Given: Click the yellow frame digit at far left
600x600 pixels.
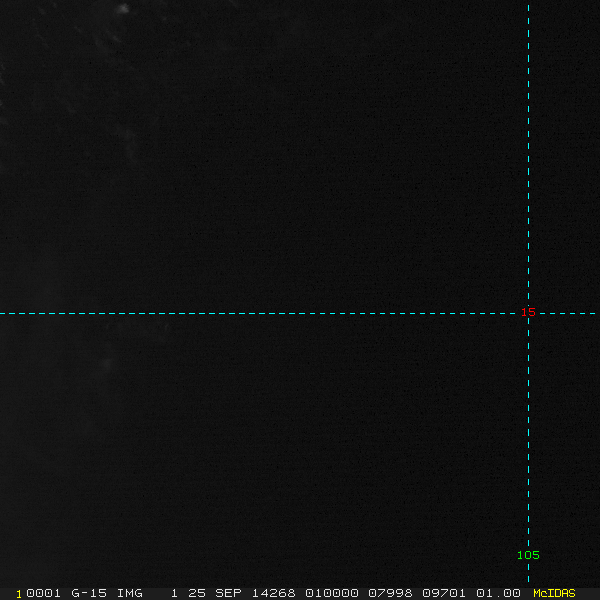Looking at the screenshot, I should pos(19,593).
